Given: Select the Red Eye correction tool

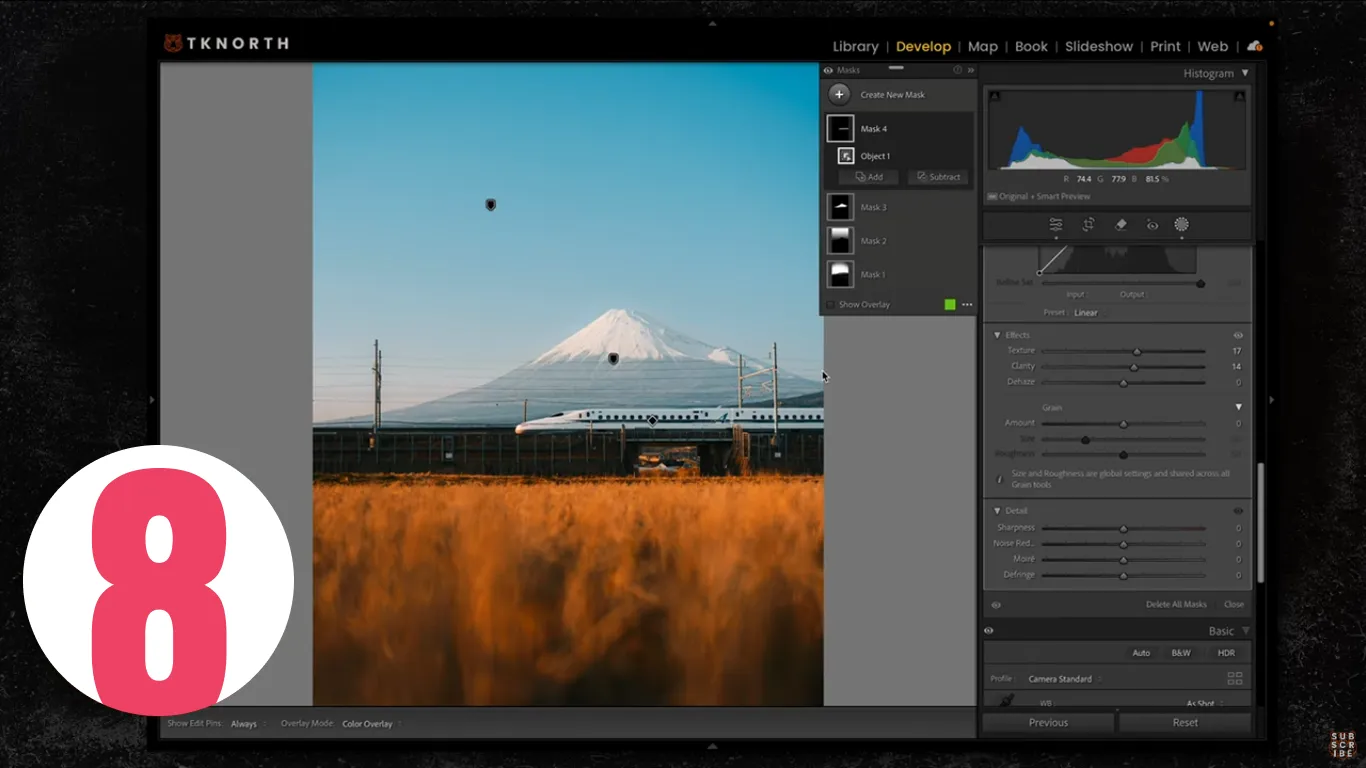Looking at the screenshot, I should [x=1152, y=225].
